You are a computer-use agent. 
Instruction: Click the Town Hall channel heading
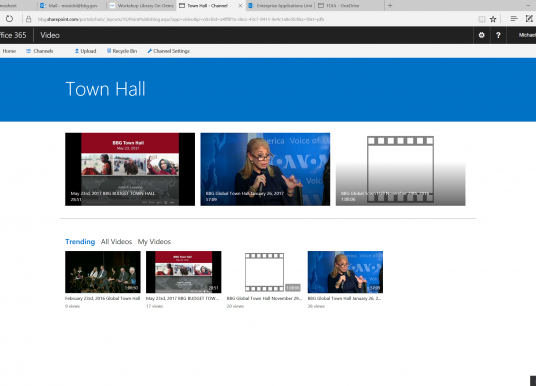tap(105, 89)
